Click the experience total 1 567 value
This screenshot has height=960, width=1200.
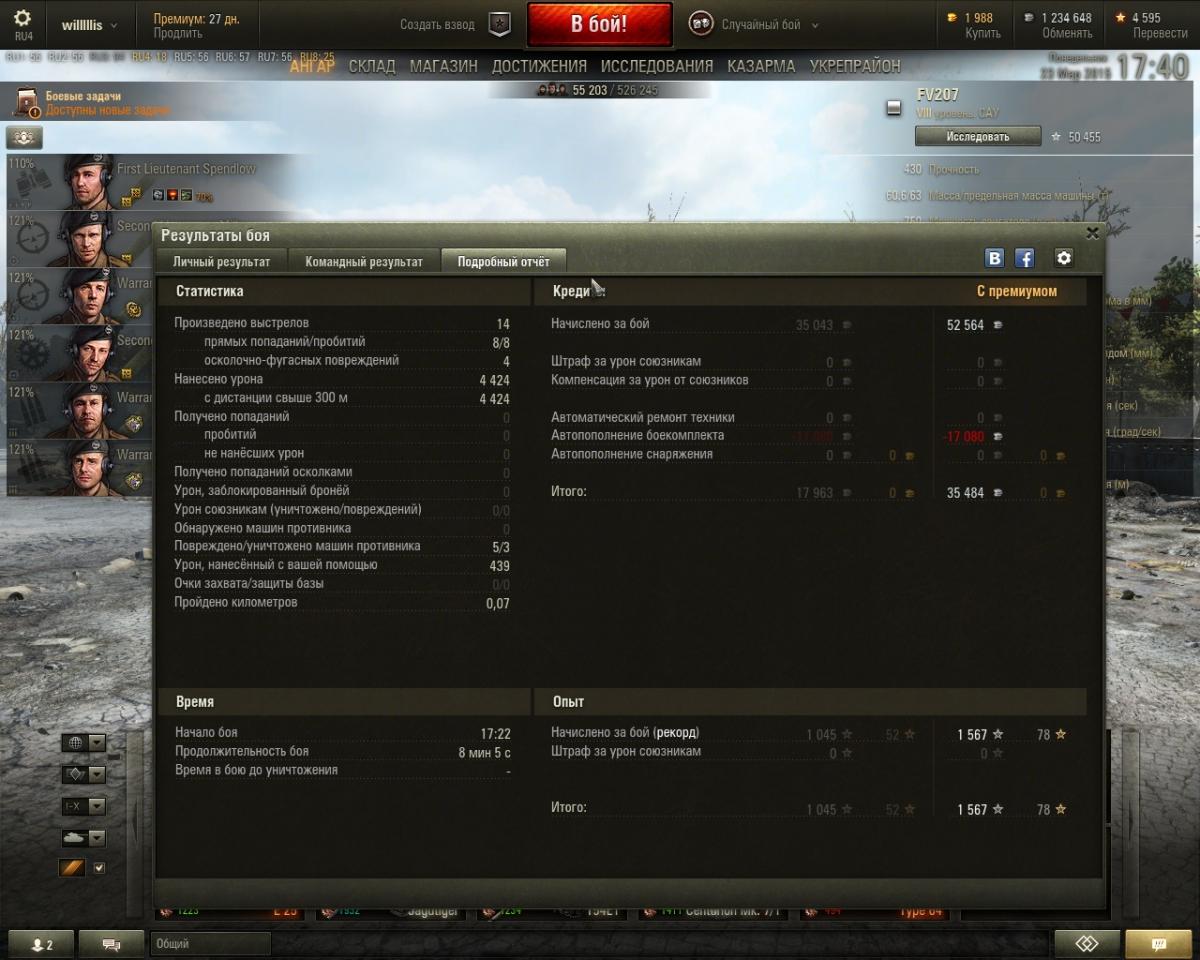(971, 810)
